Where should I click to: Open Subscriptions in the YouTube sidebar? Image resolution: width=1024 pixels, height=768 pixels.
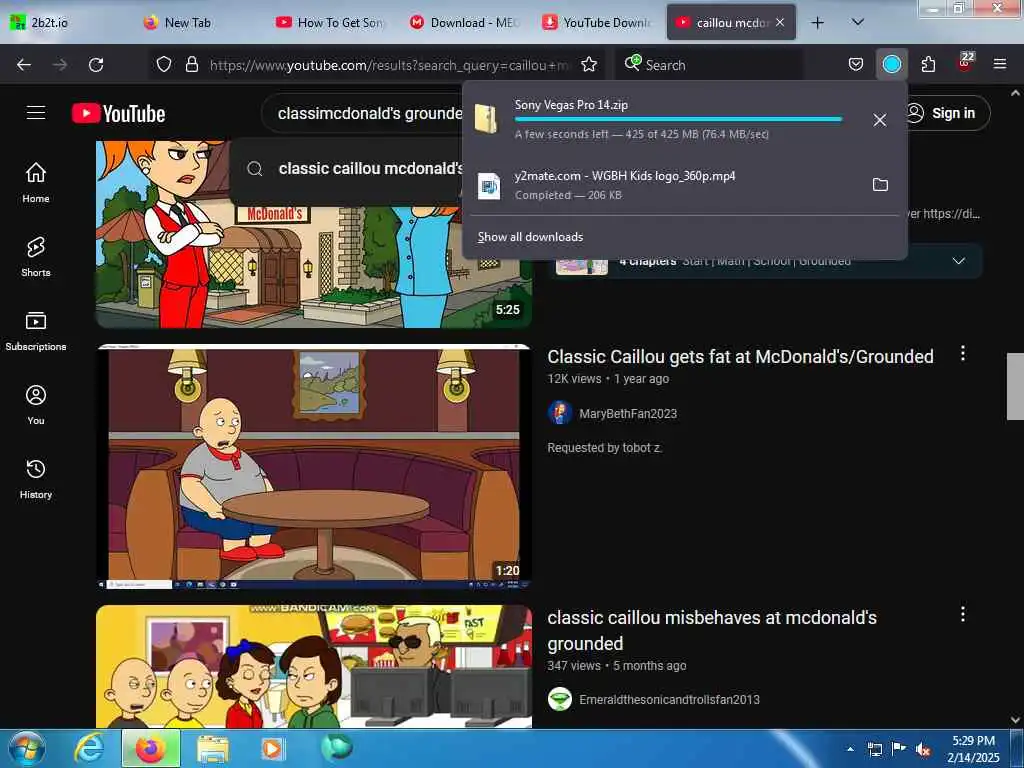pyautogui.click(x=36, y=331)
